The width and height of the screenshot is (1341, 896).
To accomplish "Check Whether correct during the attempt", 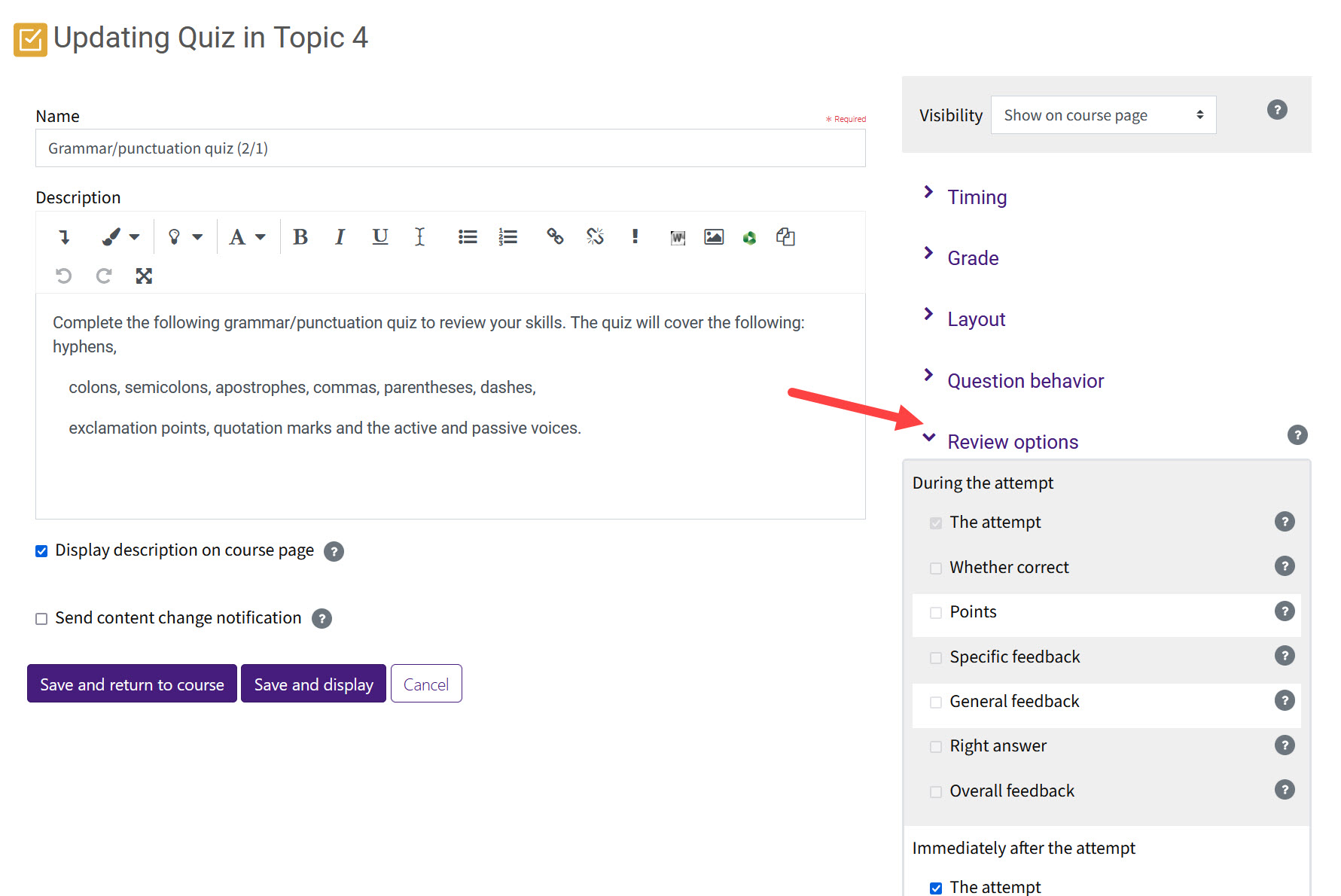I will (935, 568).
